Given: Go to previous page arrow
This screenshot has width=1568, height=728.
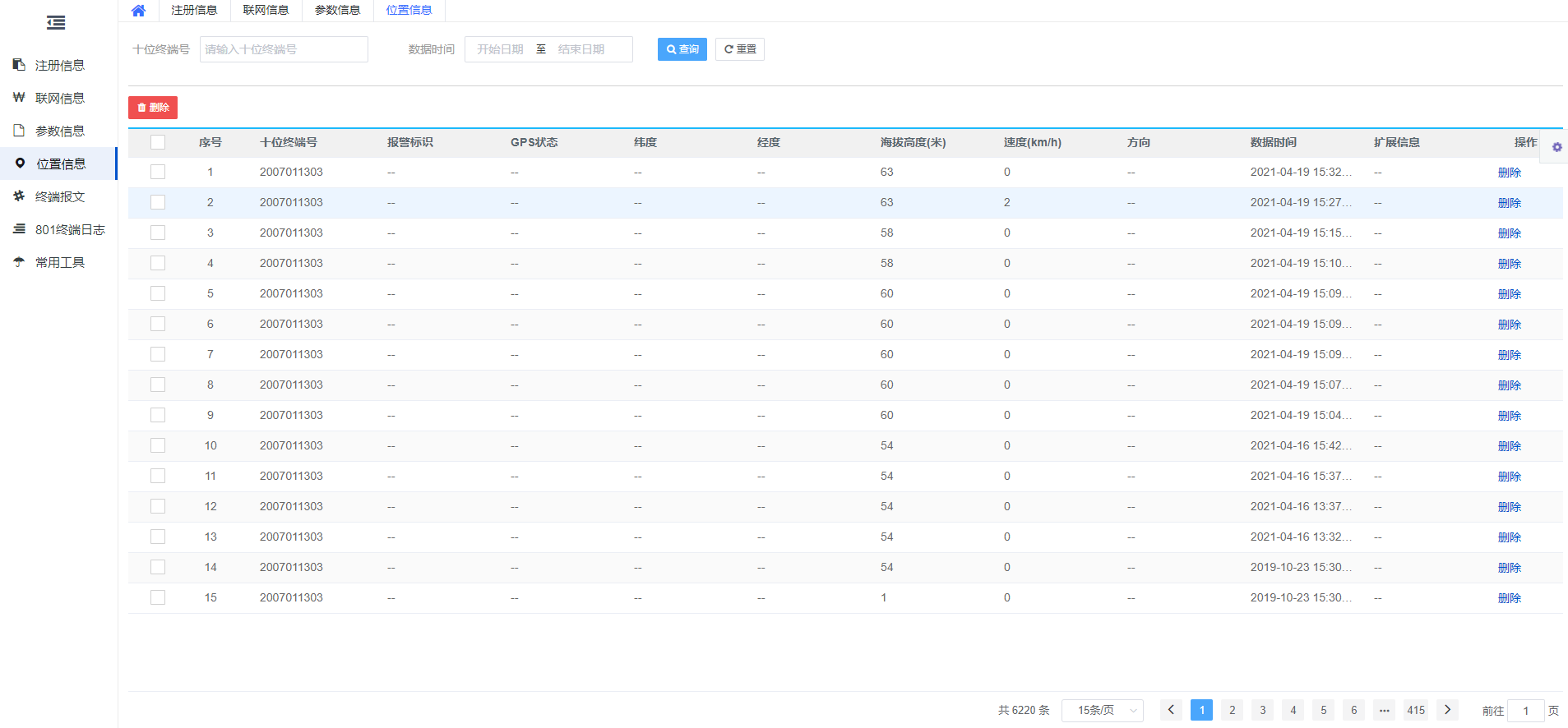Looking at the screenshot, I should (1171, 710).
